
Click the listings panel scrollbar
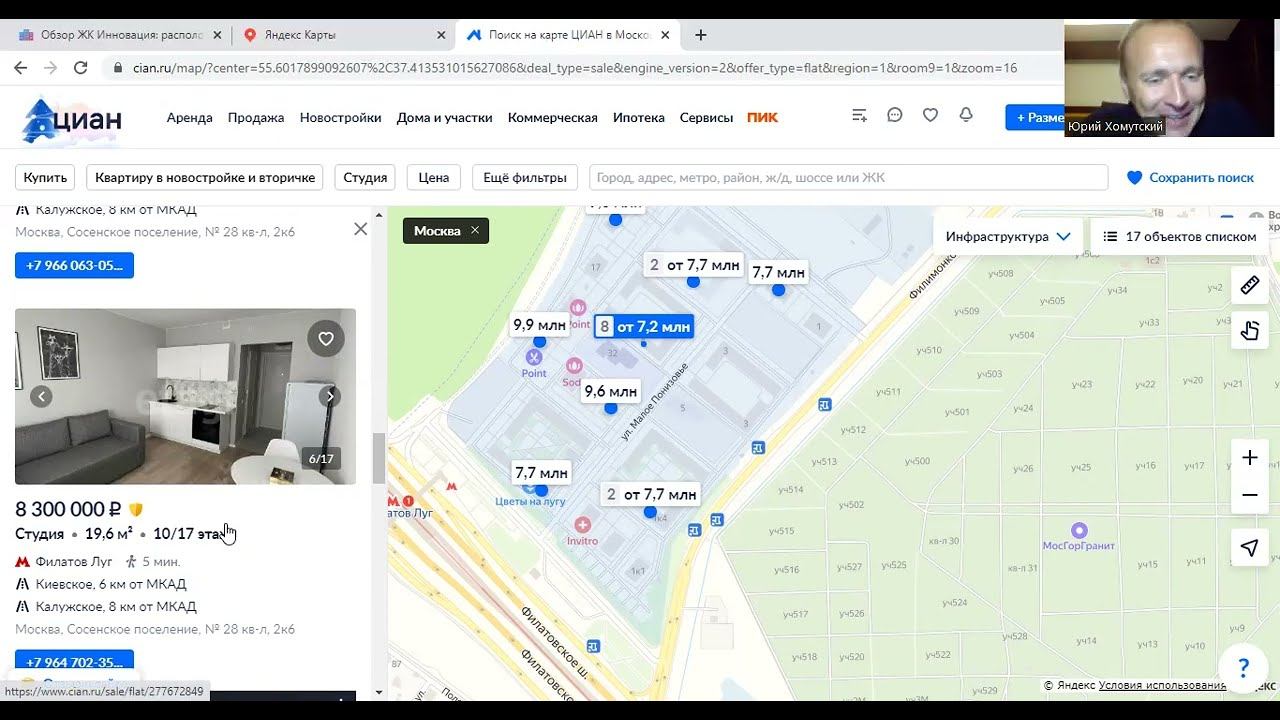pyautogui.click(x=379, y=458)
